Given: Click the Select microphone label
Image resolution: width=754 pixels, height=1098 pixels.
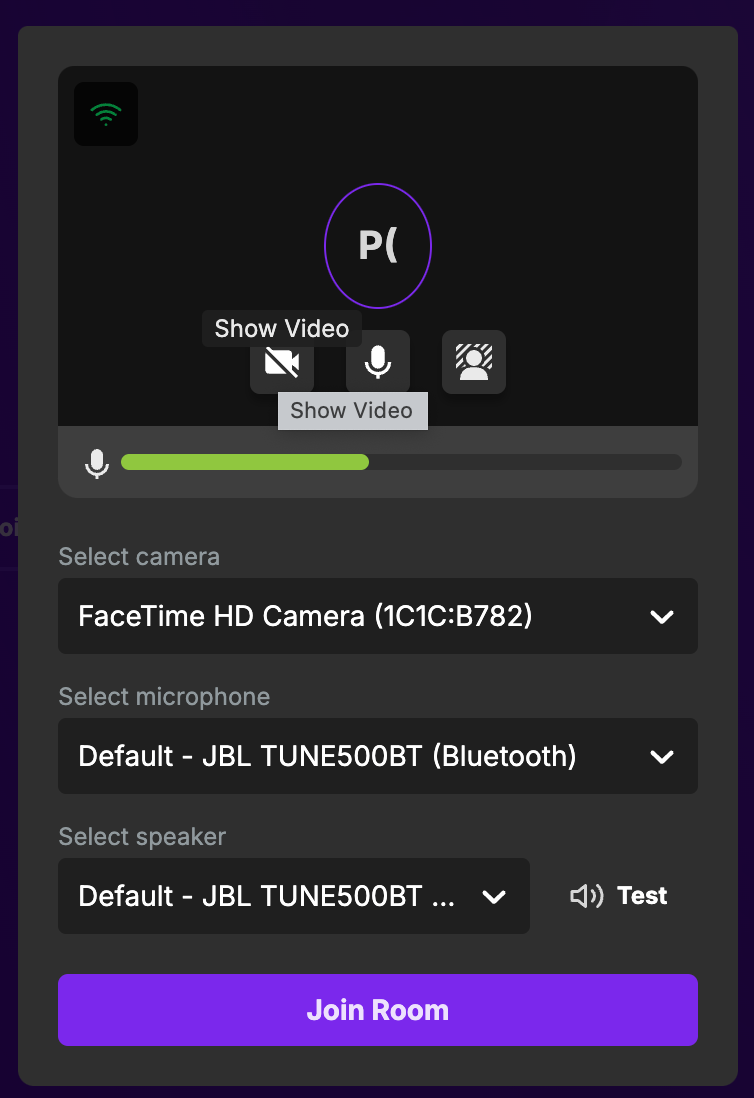Looking at the screenshot, I should pos(164,697).
